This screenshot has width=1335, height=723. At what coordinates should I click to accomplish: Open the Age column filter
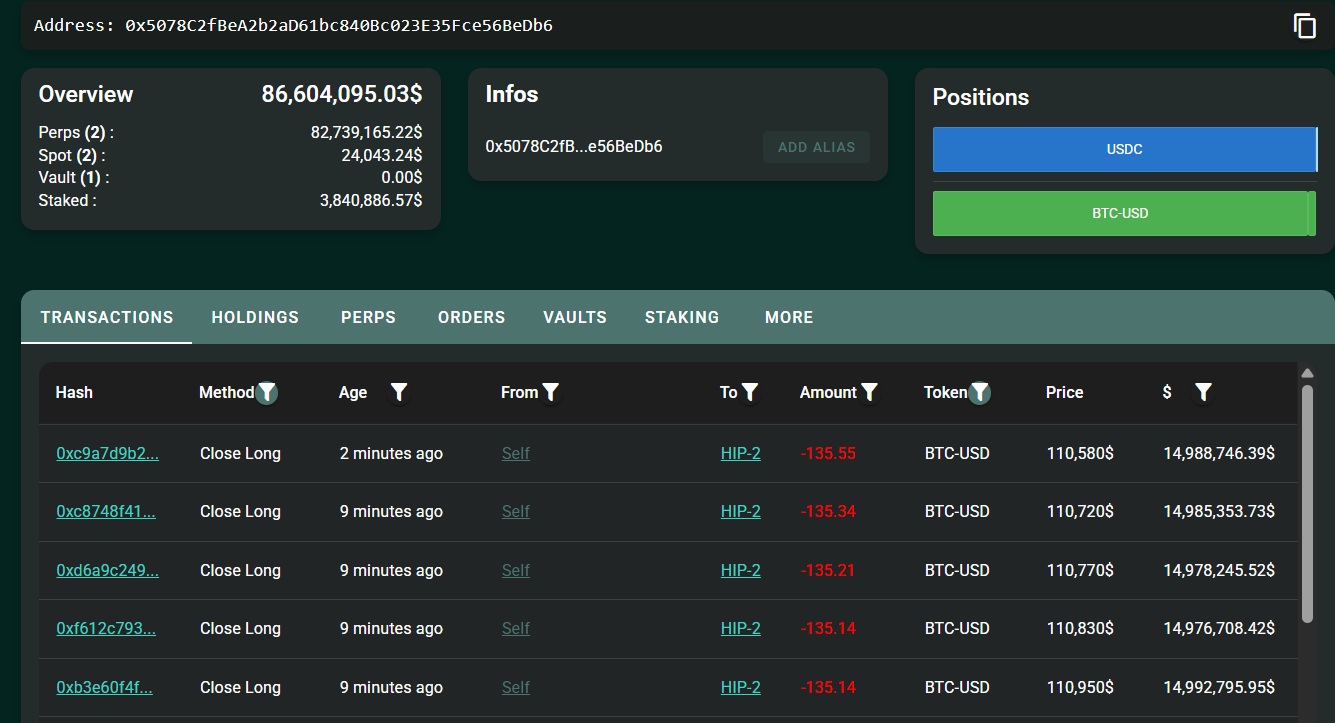click(x=399, y=393)
